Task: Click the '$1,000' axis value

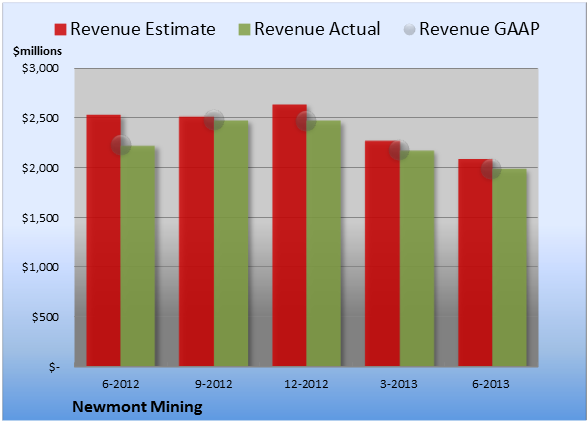Action: click(x=40, y=267)
